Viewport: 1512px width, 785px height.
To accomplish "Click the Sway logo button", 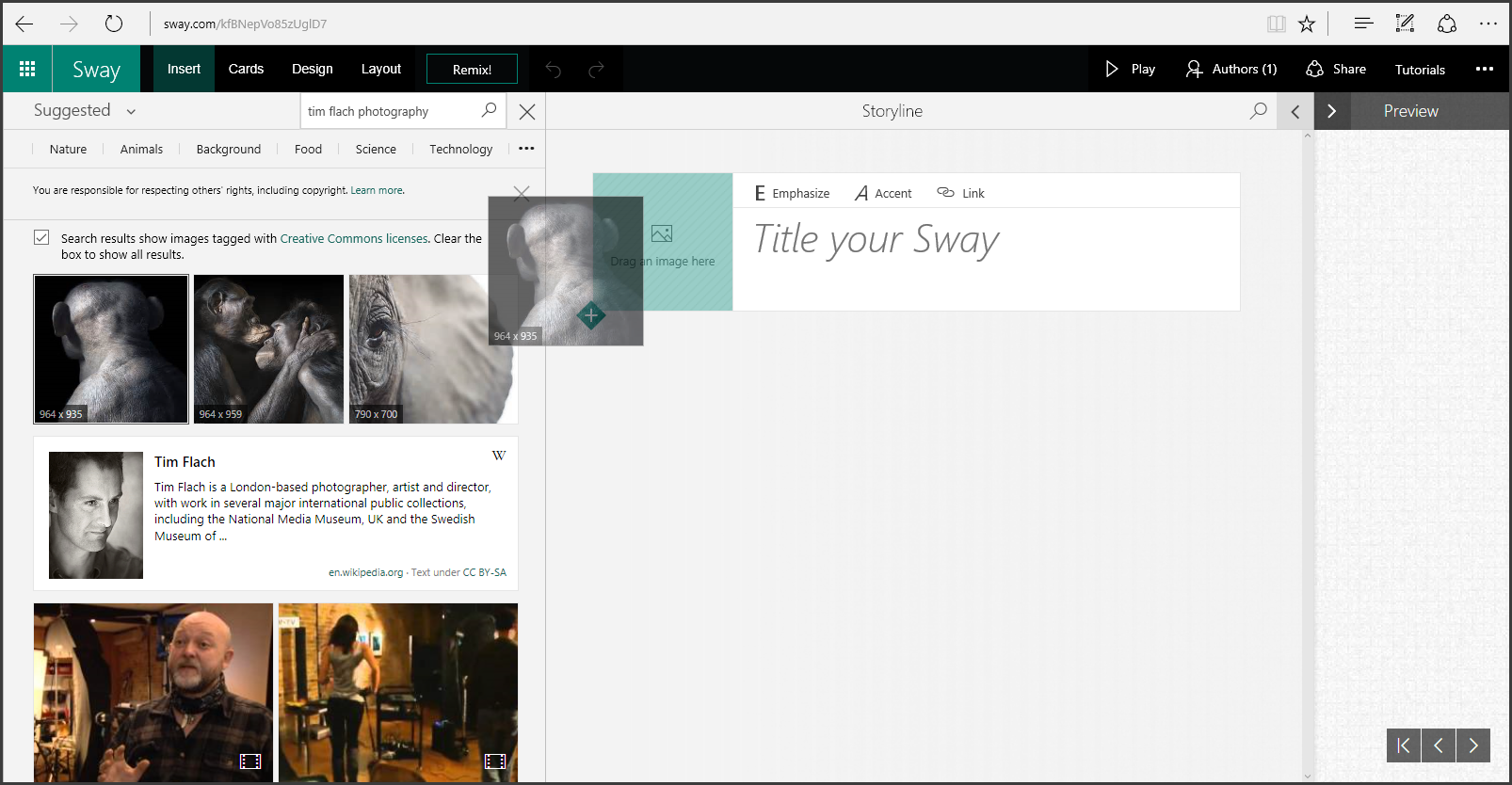I will 96,69.
